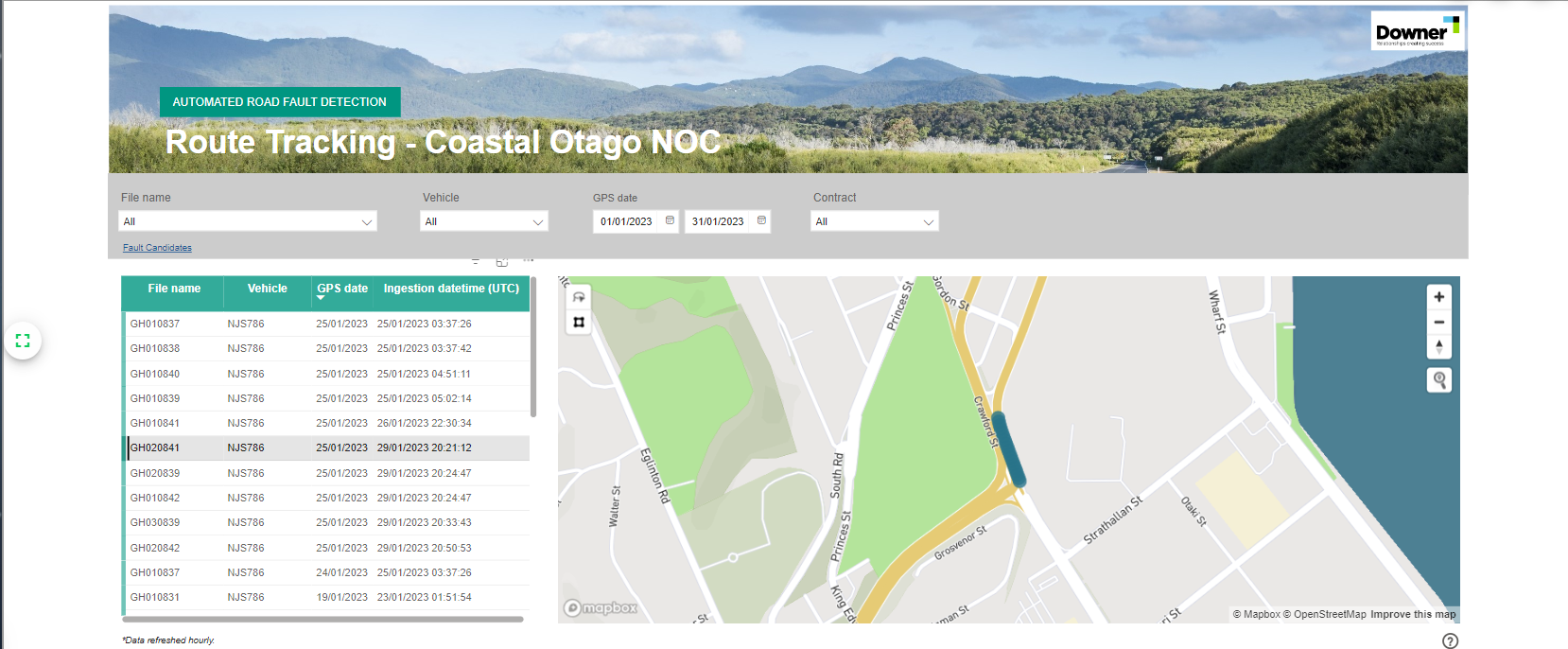This screenshot has height=649, width=1568.
Task: Expand the Vehicle filter dropdown
Action: click(x=537, y=222)
